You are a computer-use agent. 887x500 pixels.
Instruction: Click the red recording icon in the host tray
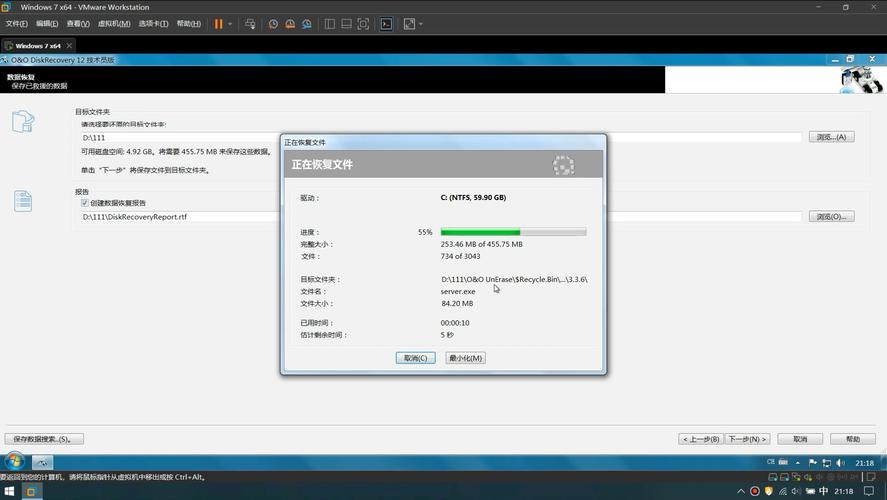[x=755, y=491]
